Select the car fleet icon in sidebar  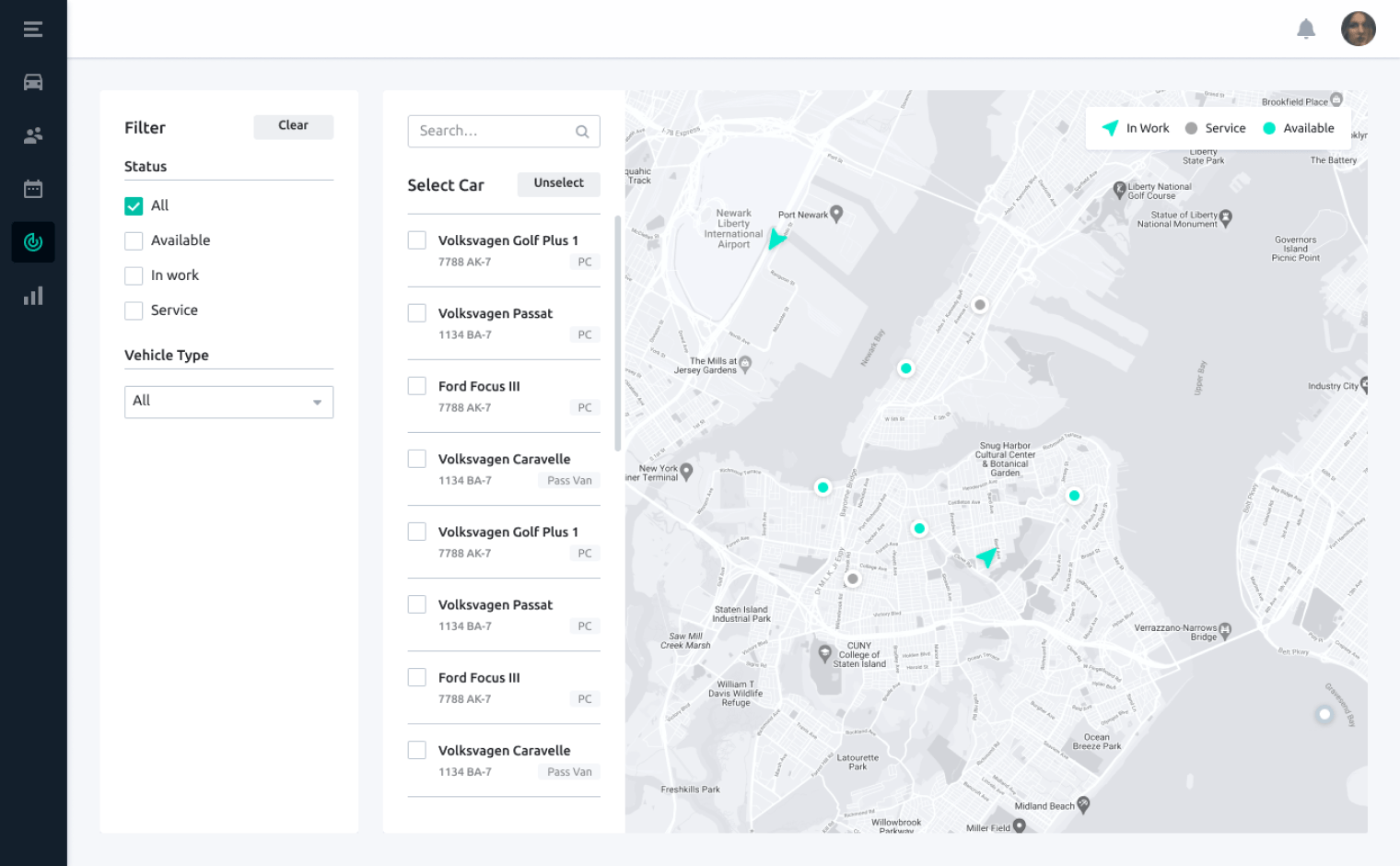tap(33, 82)
